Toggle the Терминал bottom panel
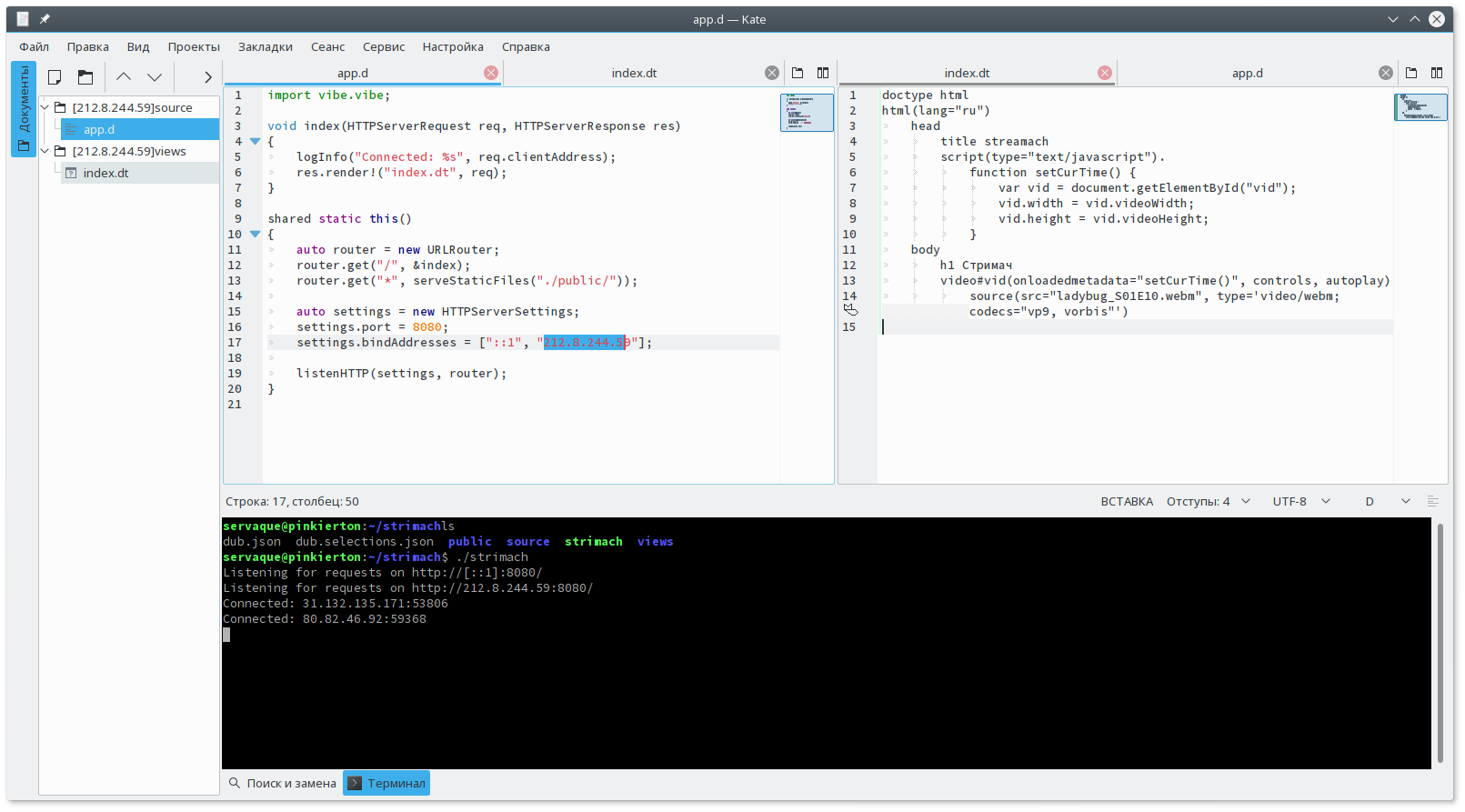The image size is (1465, 812). point(386,783)
